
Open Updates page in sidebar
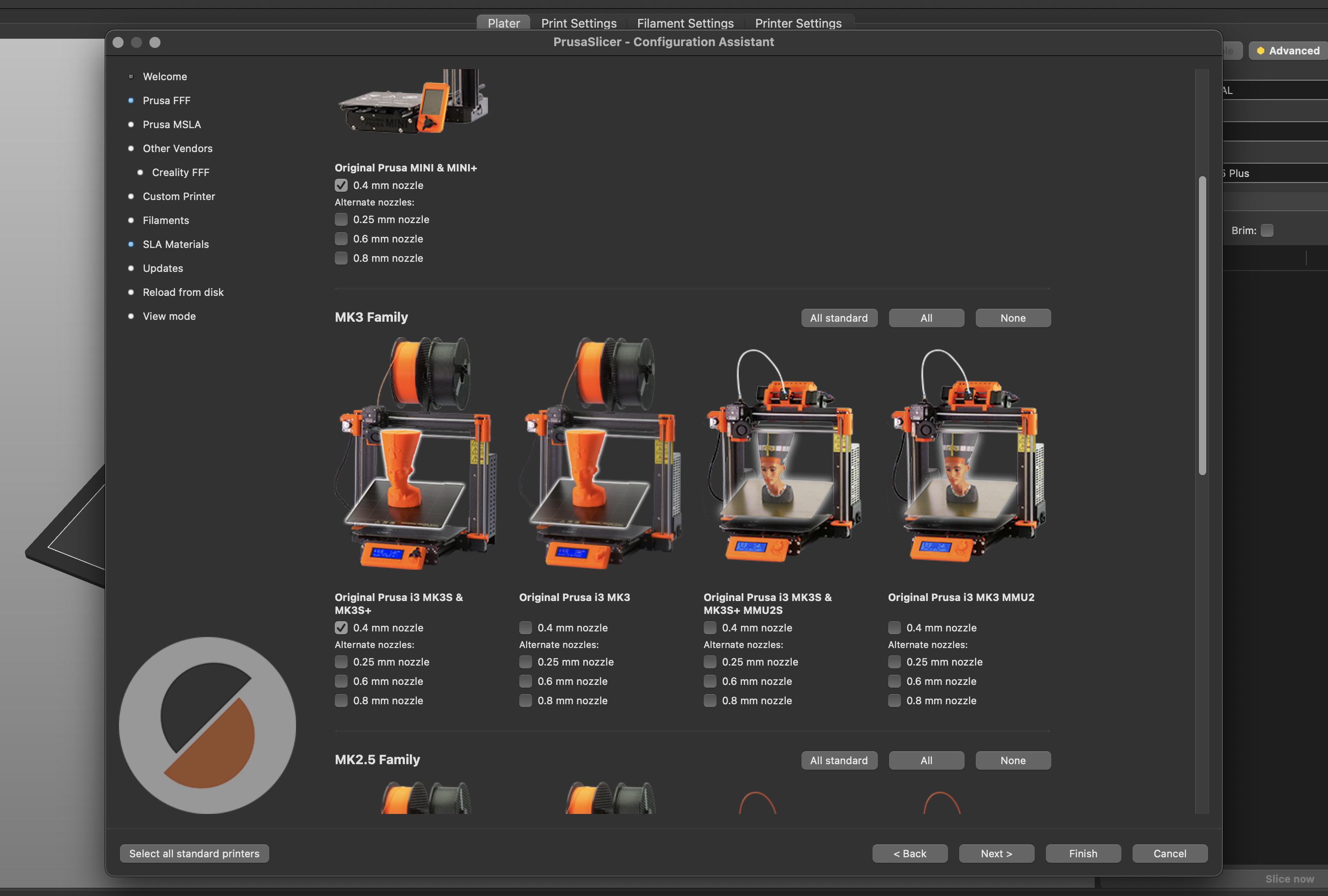(x=163, y=268)
